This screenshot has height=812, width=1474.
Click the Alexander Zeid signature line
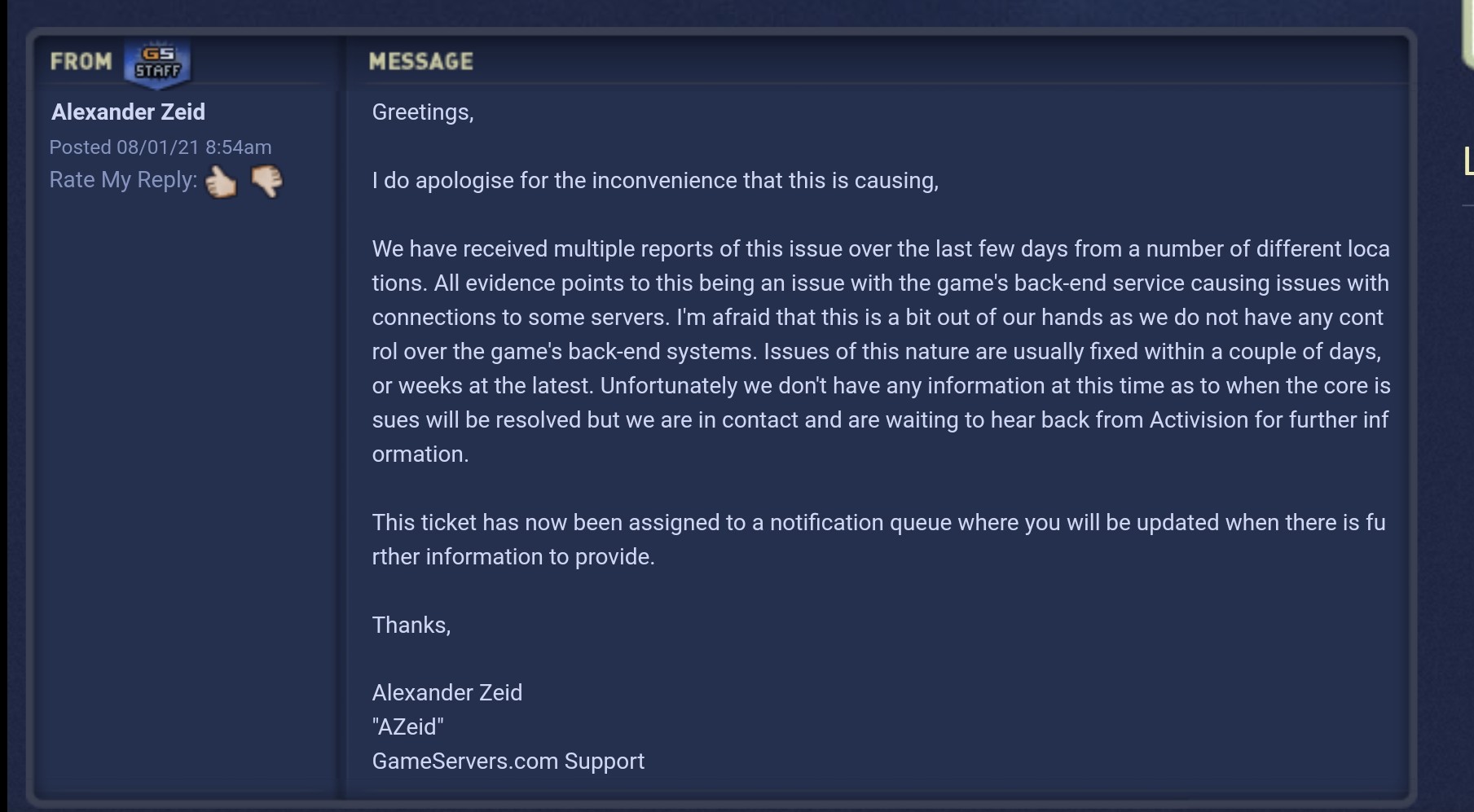point(447,693)
